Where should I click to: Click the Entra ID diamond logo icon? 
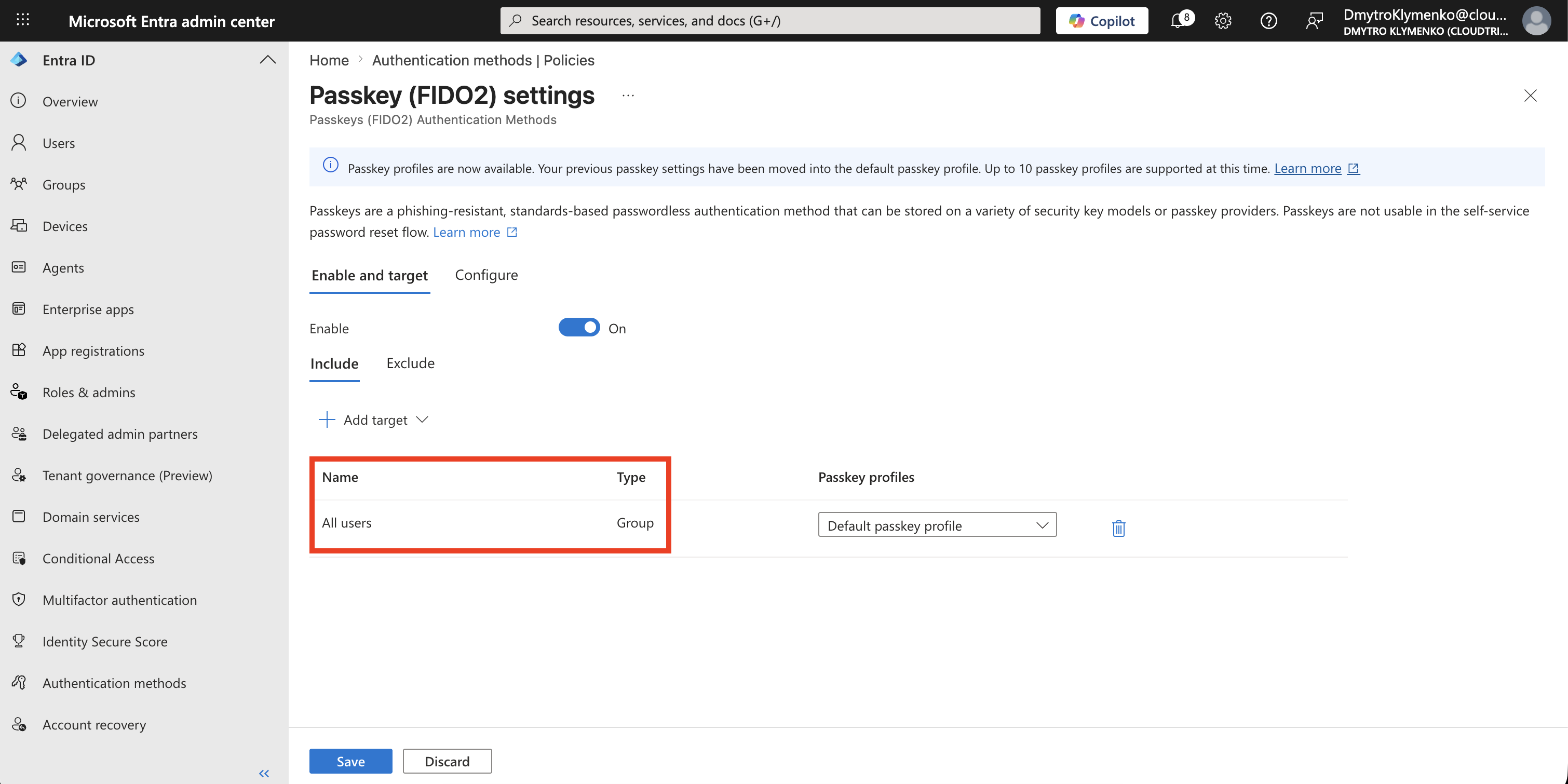click(x=19, y=60)
